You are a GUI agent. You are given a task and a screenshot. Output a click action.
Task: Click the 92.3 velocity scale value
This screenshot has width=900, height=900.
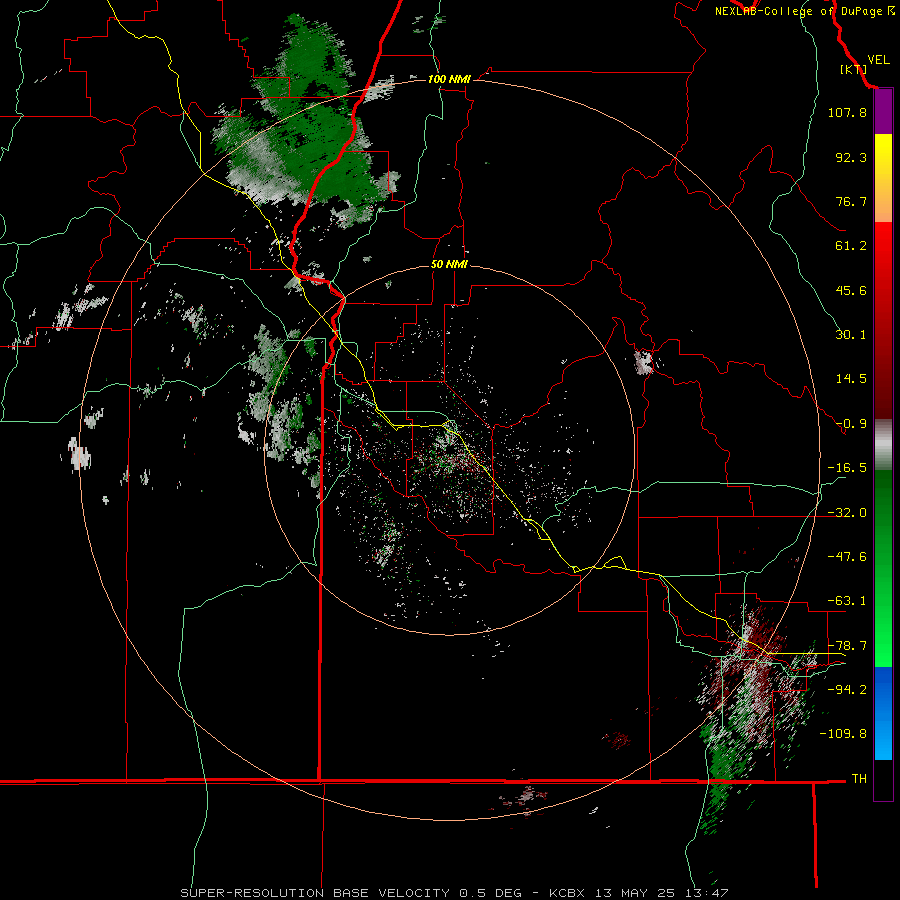pos(851,157)
